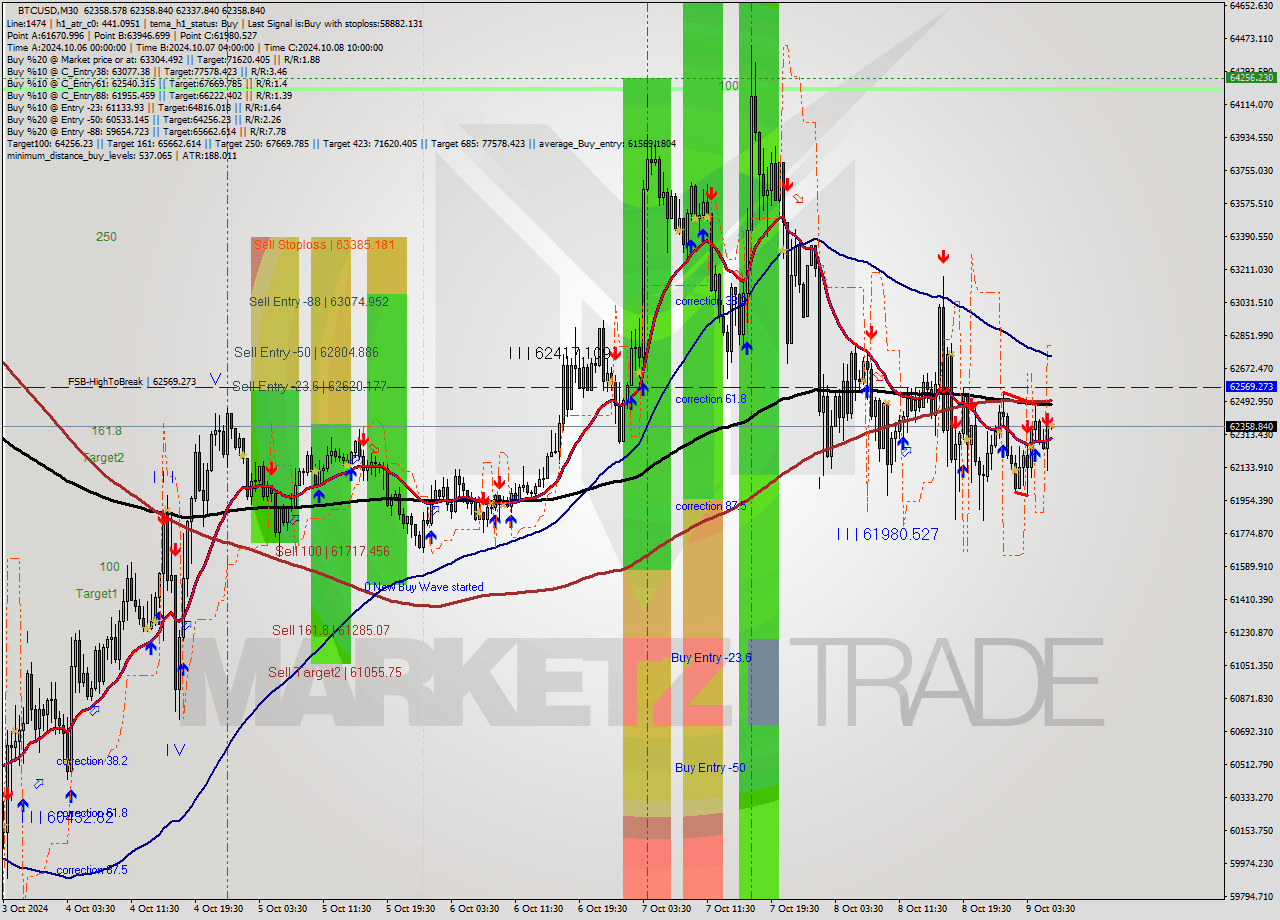Select the FSB-HighToBreak 62569.273 line label

pyautogui.click(x=132, y=382)
